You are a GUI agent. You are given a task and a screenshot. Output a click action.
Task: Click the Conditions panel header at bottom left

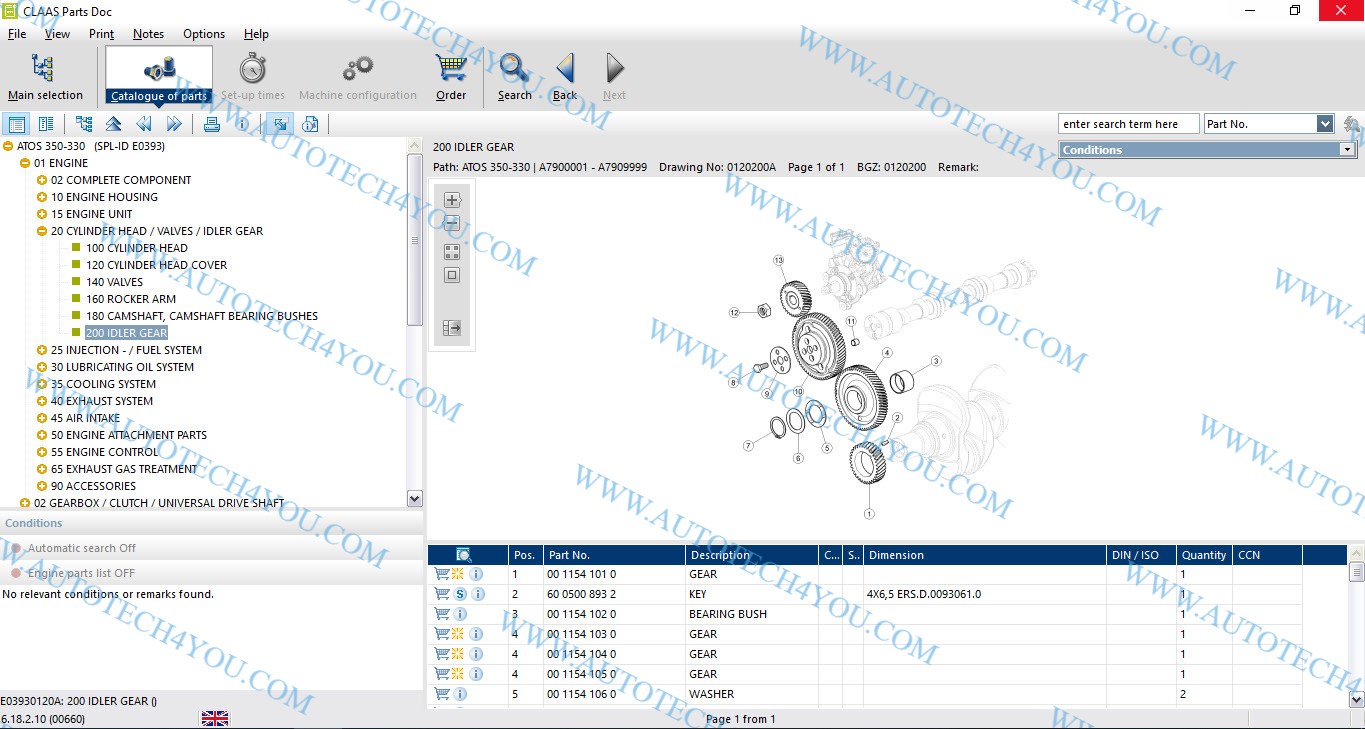coord(212,523)
